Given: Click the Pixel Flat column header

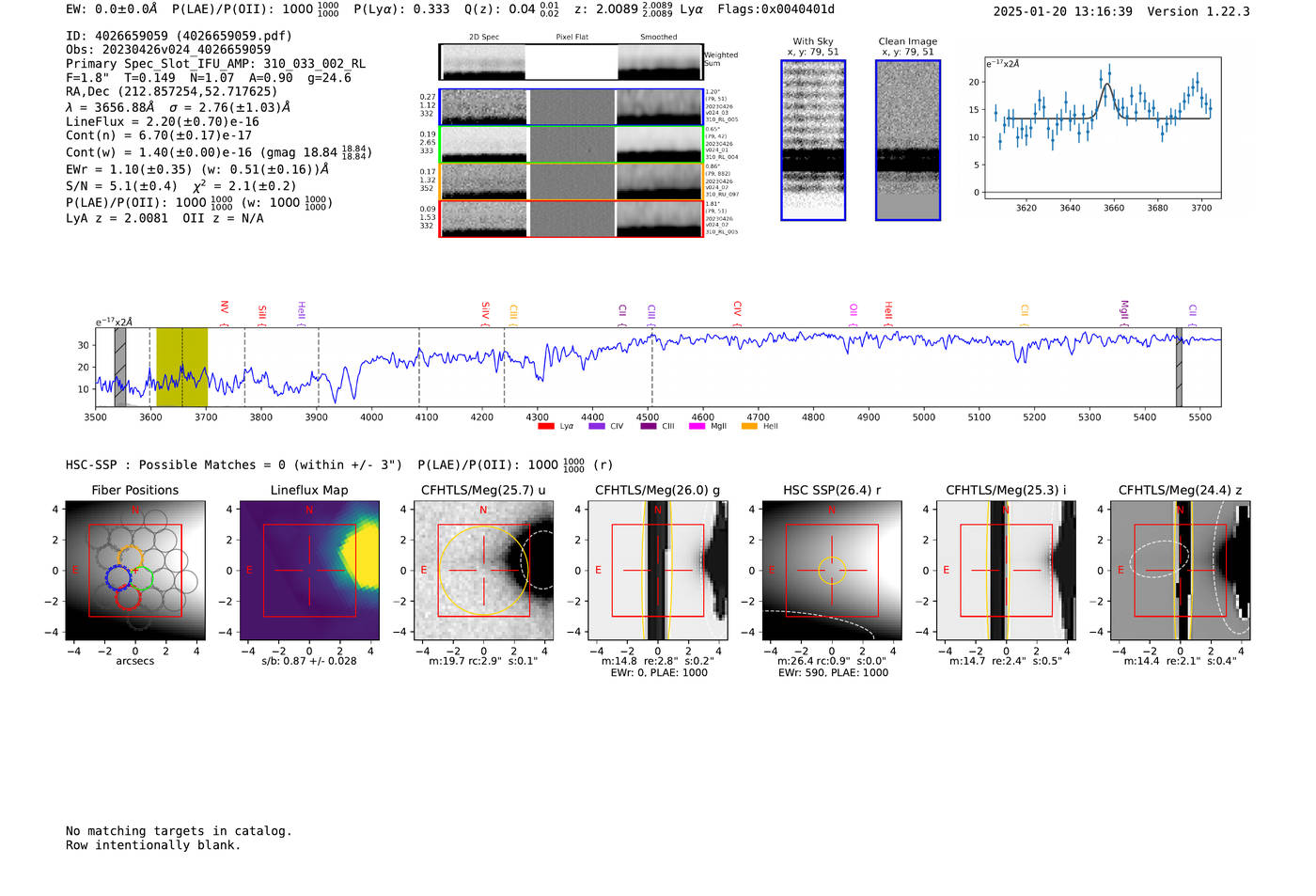Looking at the screenshot, I should (572, 38).
